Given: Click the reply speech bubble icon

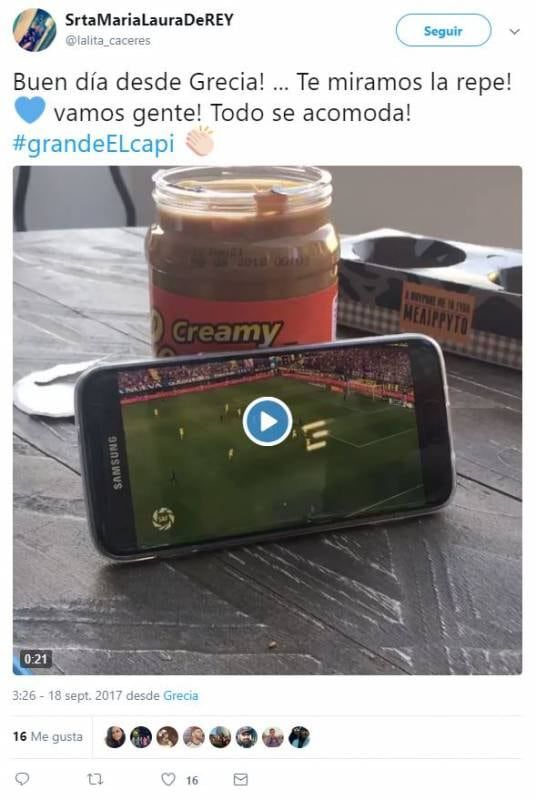Looking at the screenshot, I should tap(22, 779).
